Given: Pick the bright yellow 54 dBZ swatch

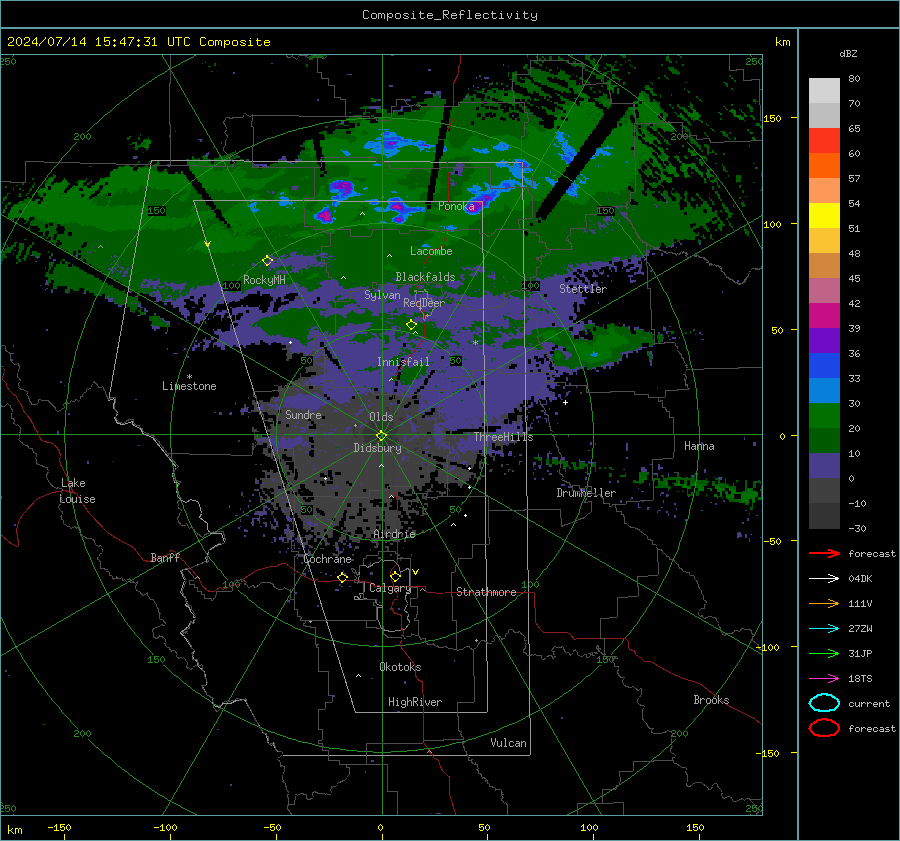Looking at the screenshot, I should tap(824, 215).
